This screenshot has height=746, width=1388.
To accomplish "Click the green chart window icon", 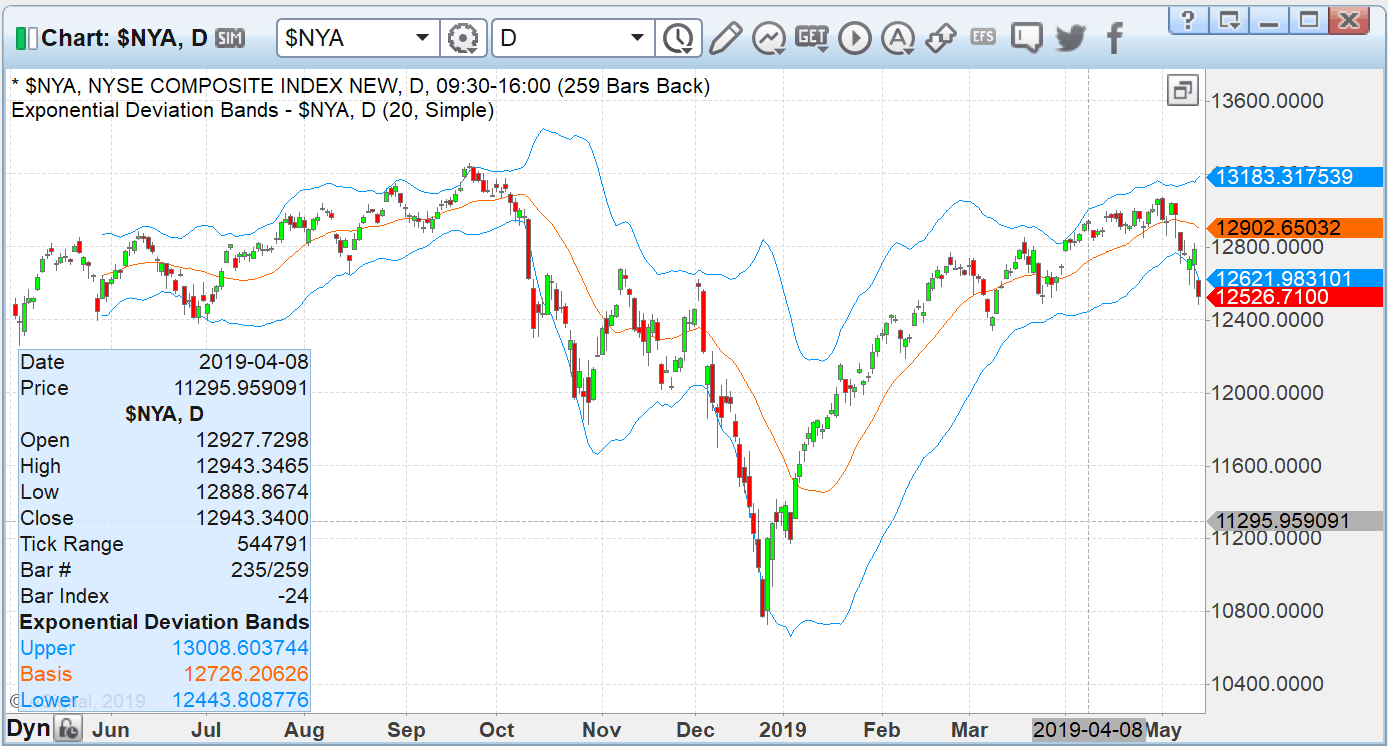I will (26, 38).
